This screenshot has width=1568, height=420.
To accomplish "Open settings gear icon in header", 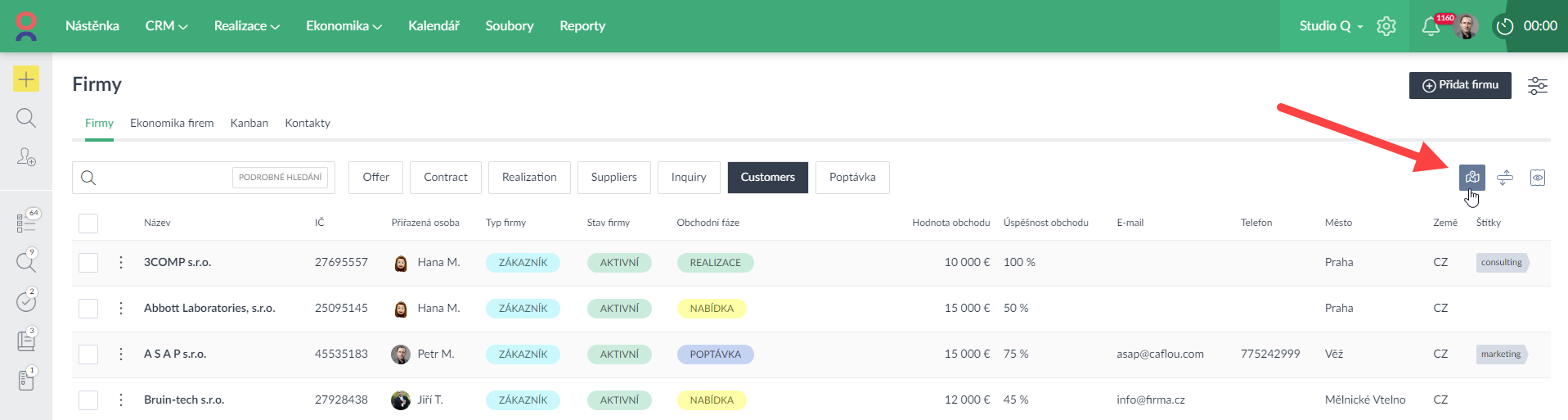I will pos(1386,26).
